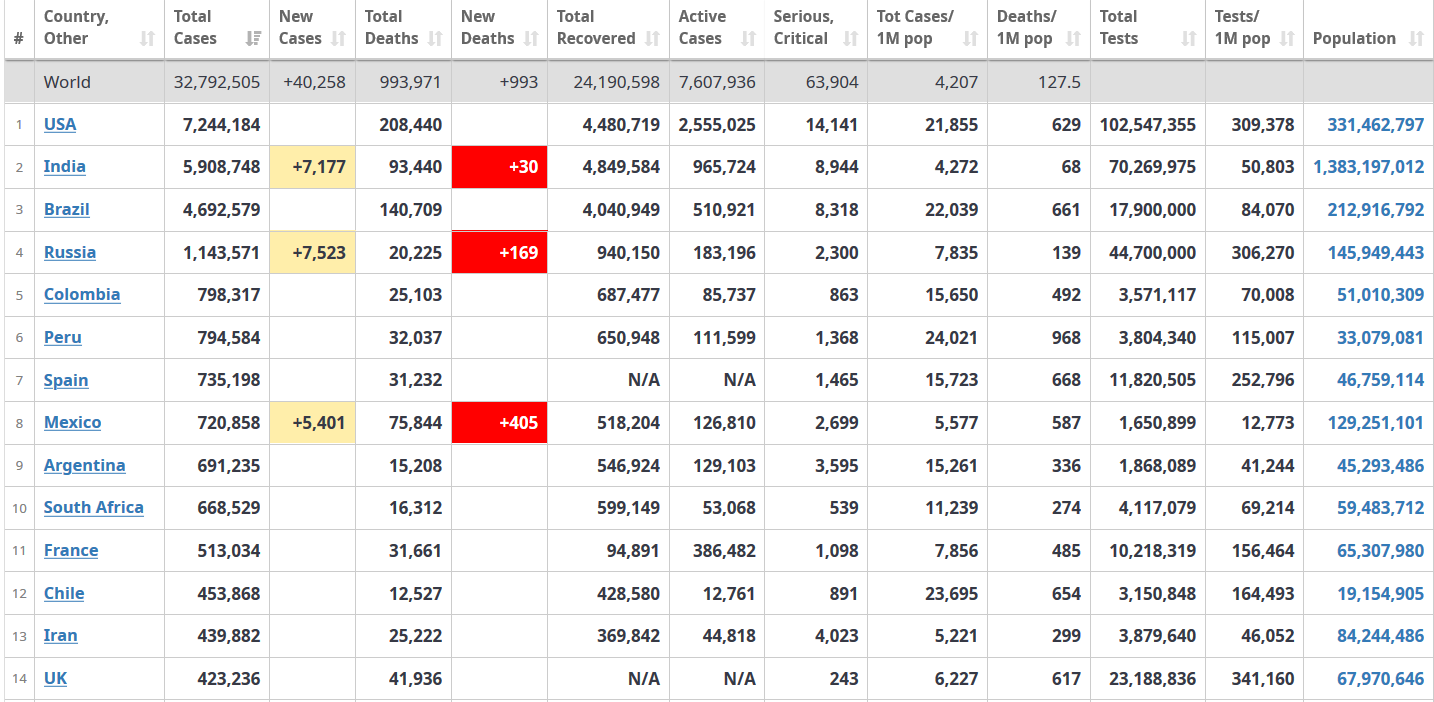Click Brazil population 212,916,792

(1376, 210)
